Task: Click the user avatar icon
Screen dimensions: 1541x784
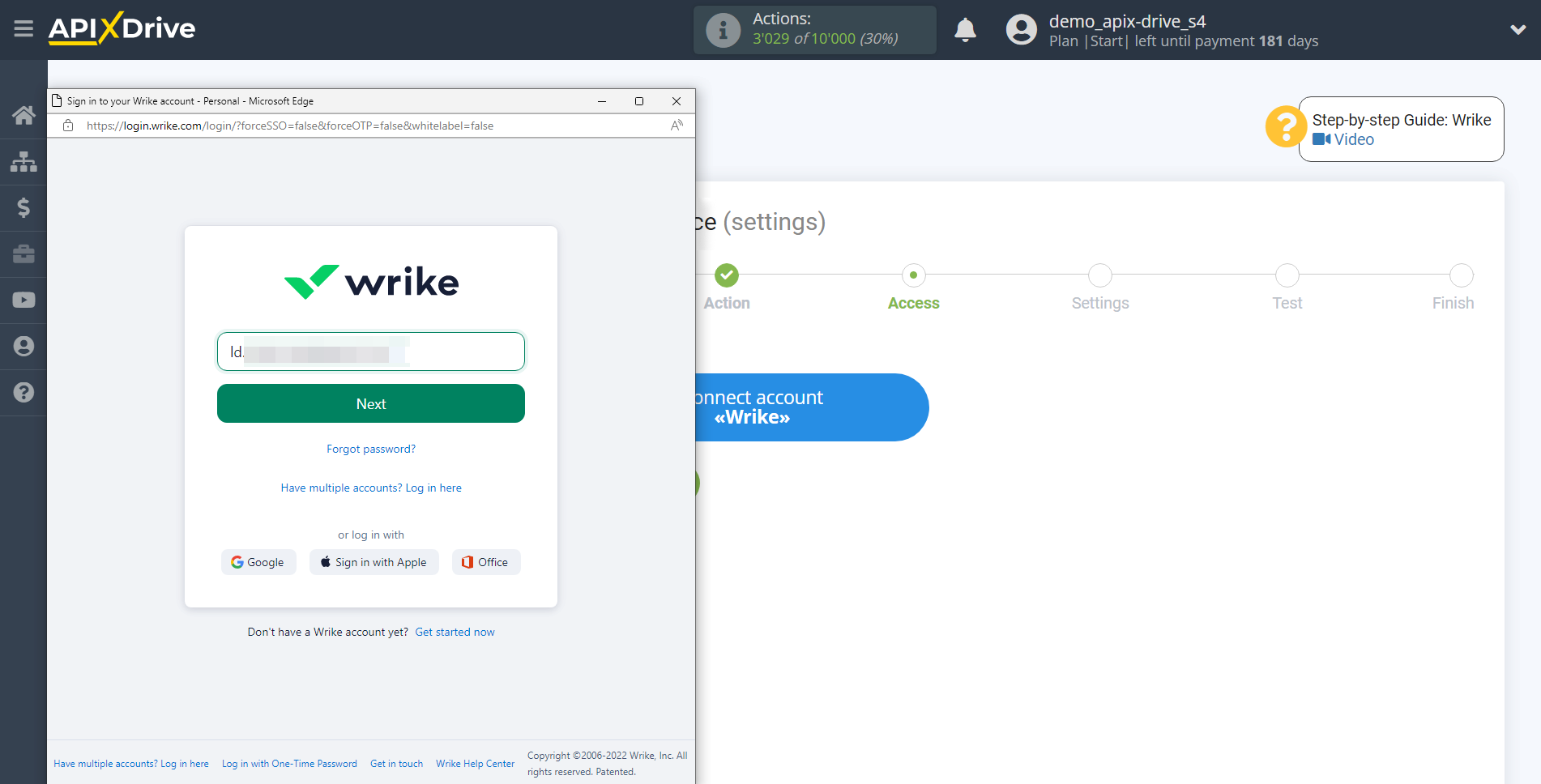Action: pos(1021,30)
